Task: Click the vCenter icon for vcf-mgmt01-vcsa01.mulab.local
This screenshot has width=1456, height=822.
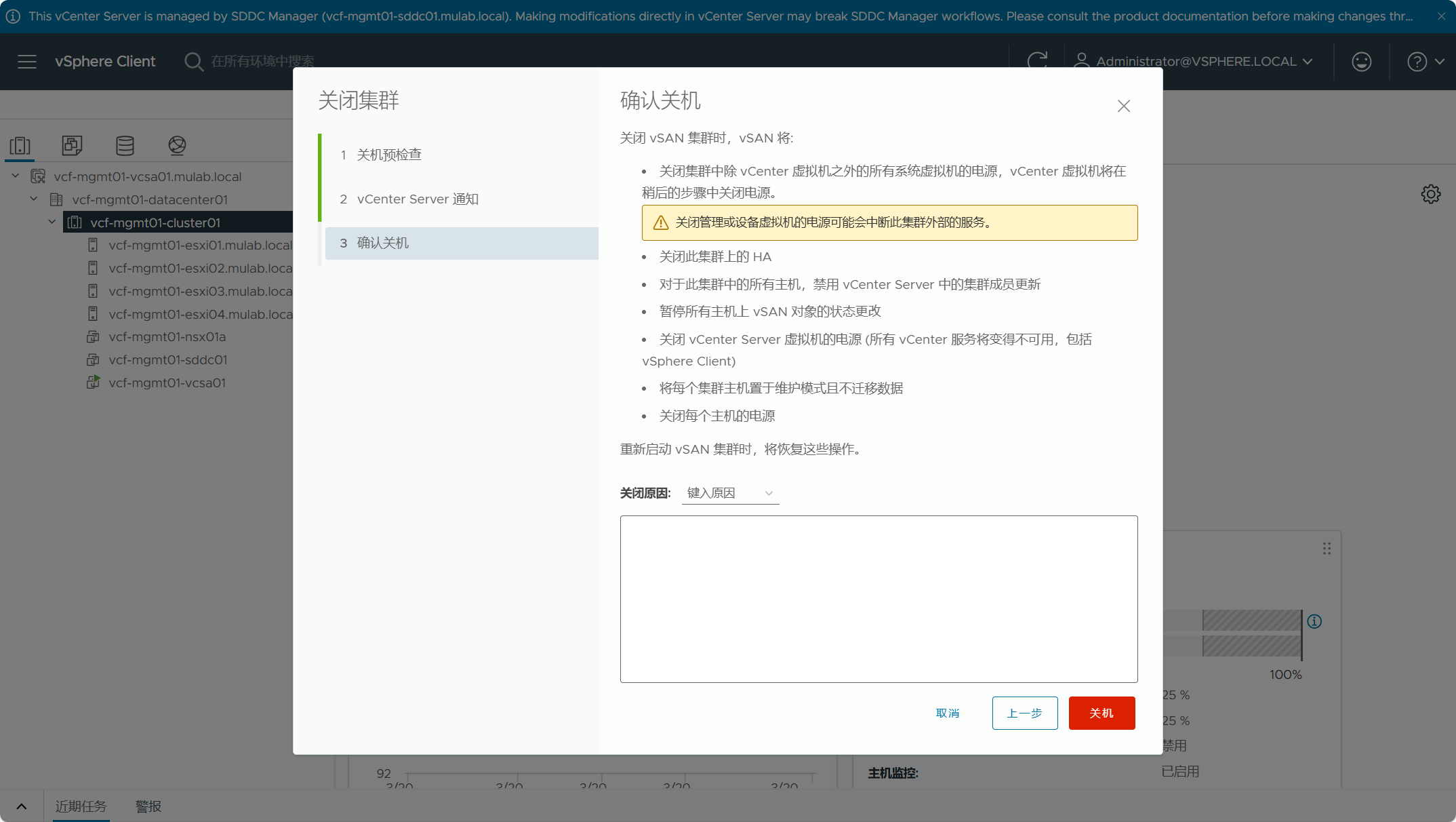Action: 38,177
